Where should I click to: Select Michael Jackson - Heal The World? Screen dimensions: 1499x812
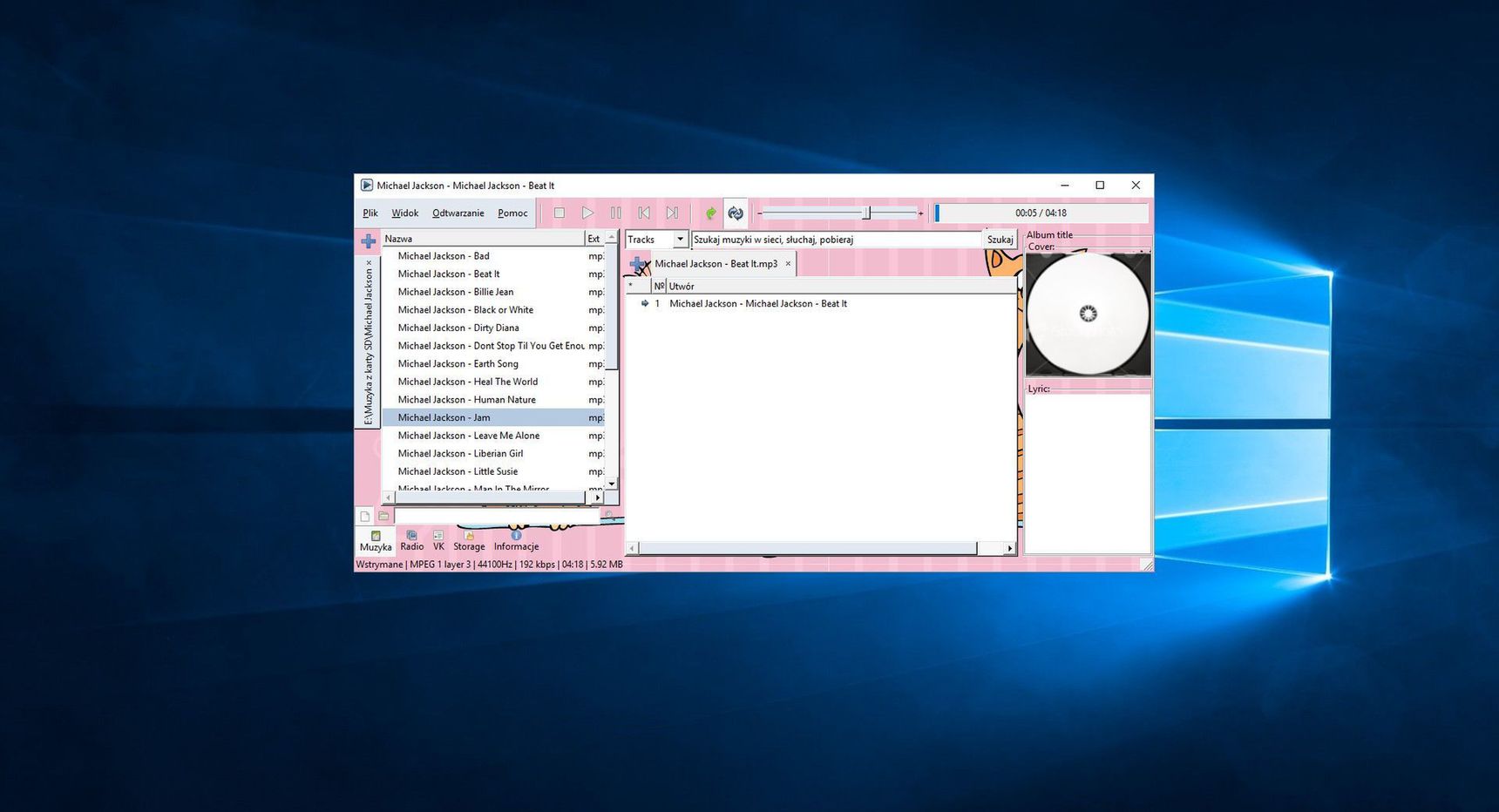(x=493, y=382)
